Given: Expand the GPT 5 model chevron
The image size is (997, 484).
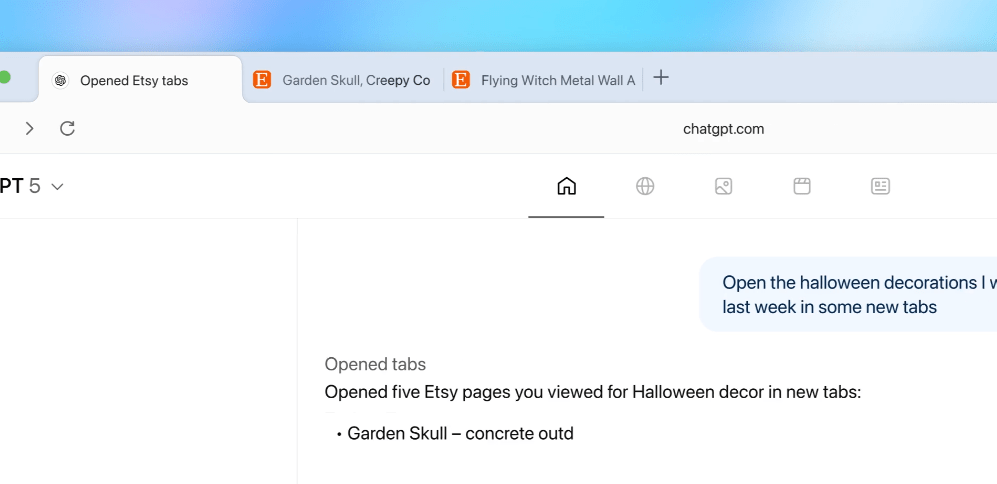Looking at the screenshot, I should (x=58, y=187).
